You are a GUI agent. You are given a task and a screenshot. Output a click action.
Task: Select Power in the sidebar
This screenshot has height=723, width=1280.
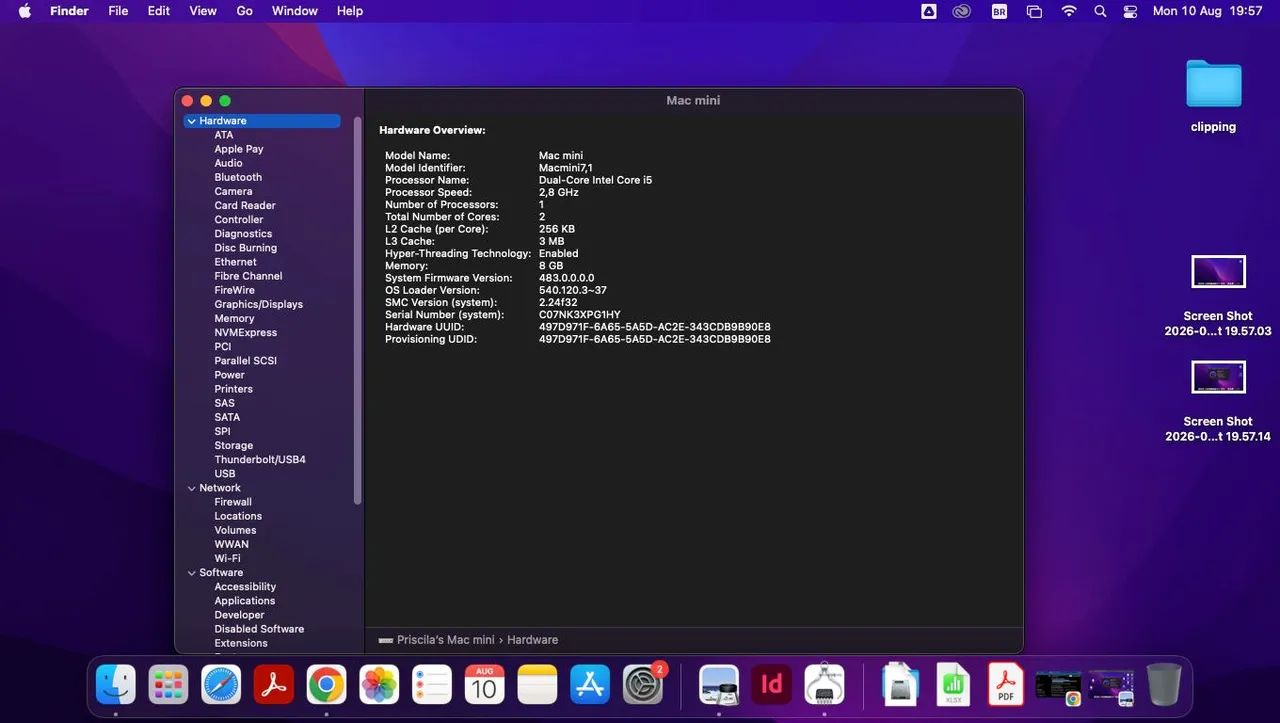pos(229,375)
